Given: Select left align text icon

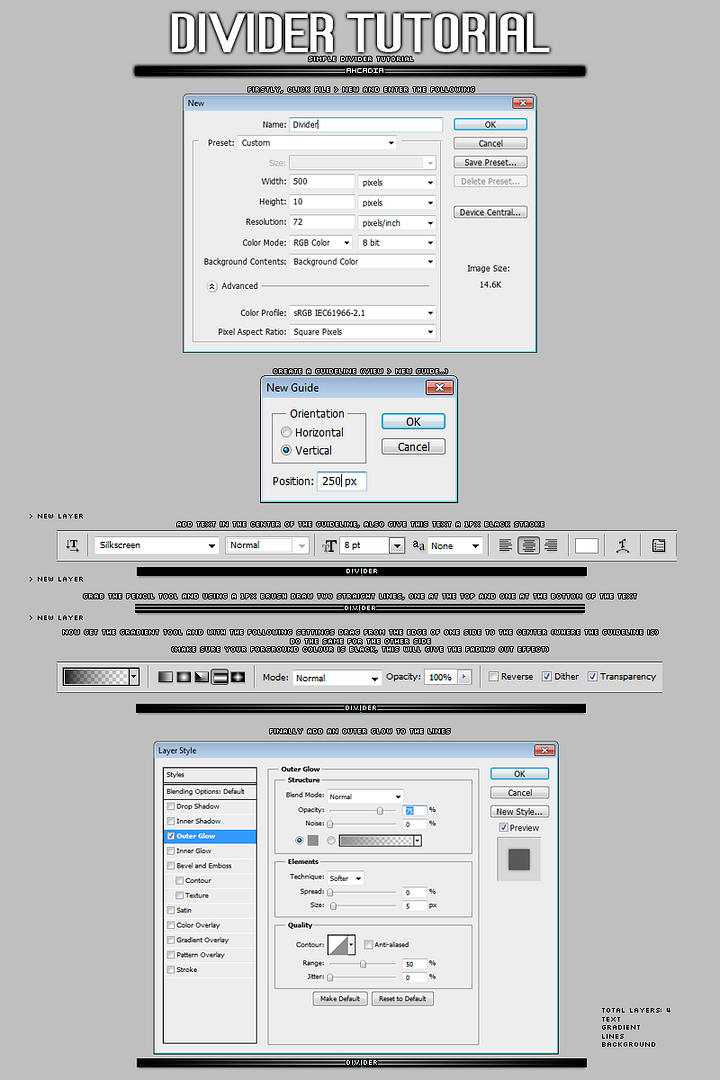Looking at the screenshot, I should point(506,546).
